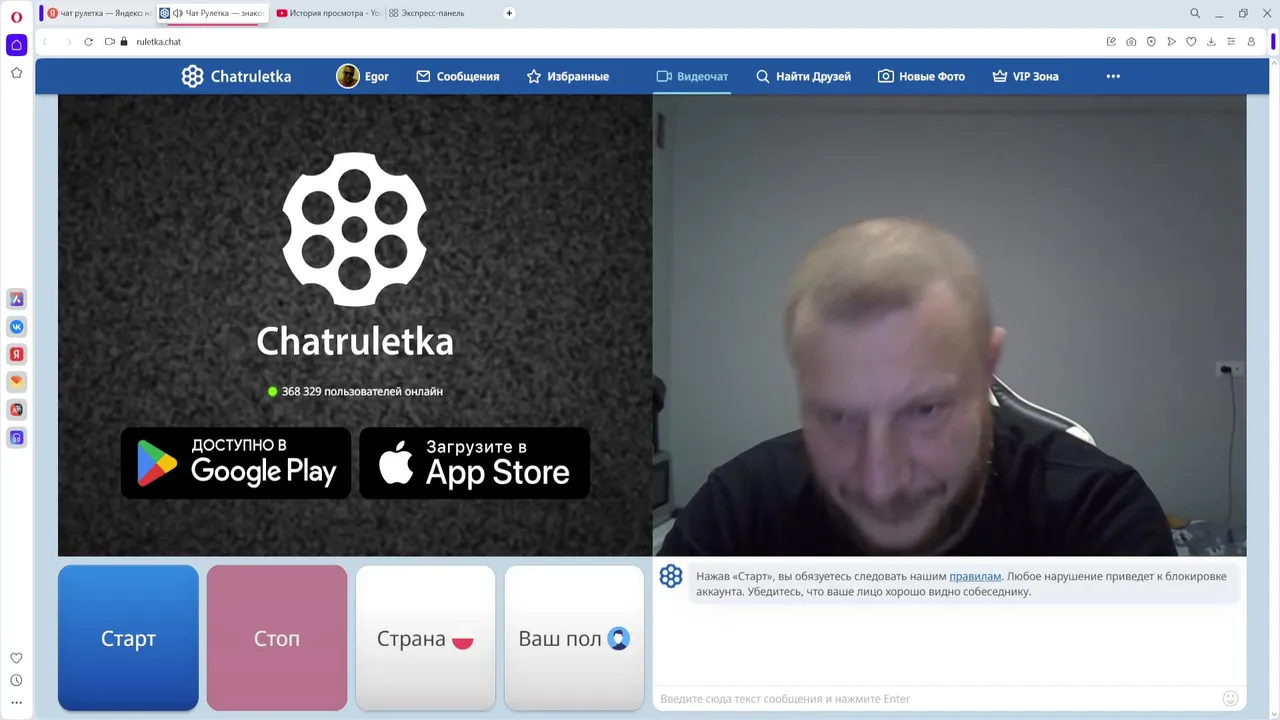Open the 'правилам' rules link

pyautogui.click(x=975, y=576)
